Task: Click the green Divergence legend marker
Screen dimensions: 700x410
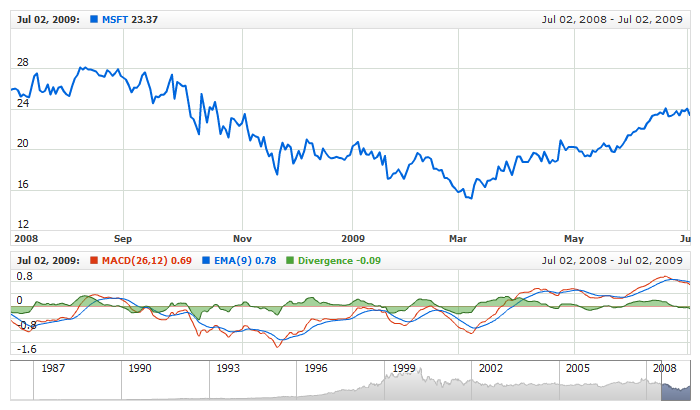Action: coord(292,261)
